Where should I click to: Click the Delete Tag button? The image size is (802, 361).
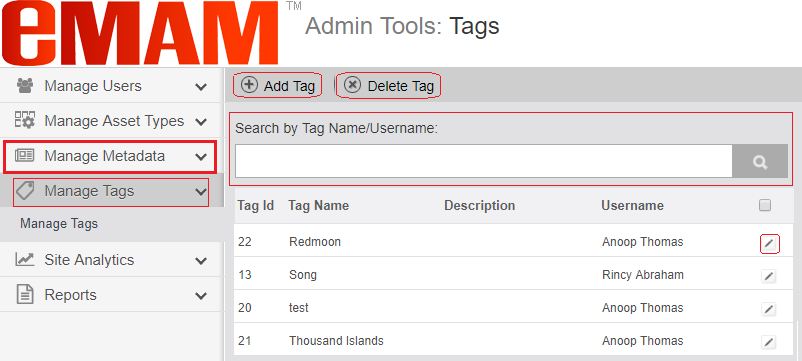click(388, 85)
